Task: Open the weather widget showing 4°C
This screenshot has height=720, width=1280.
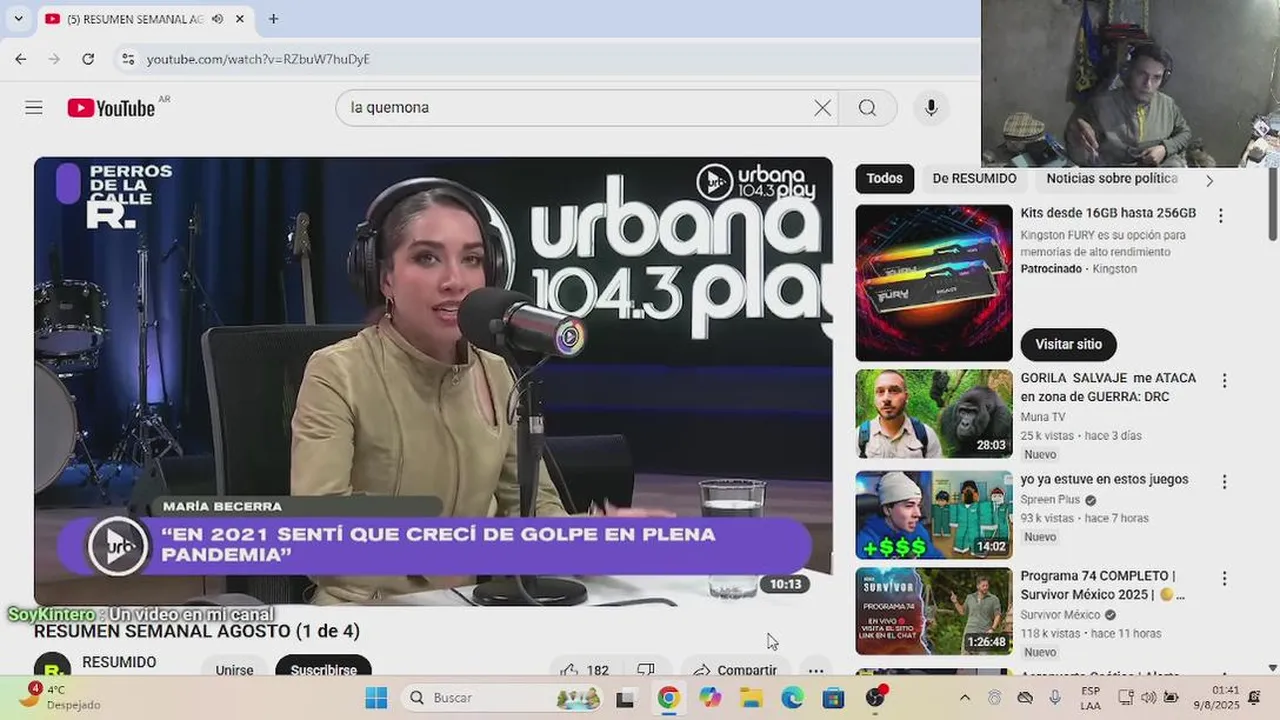Action: coord(60,697)
